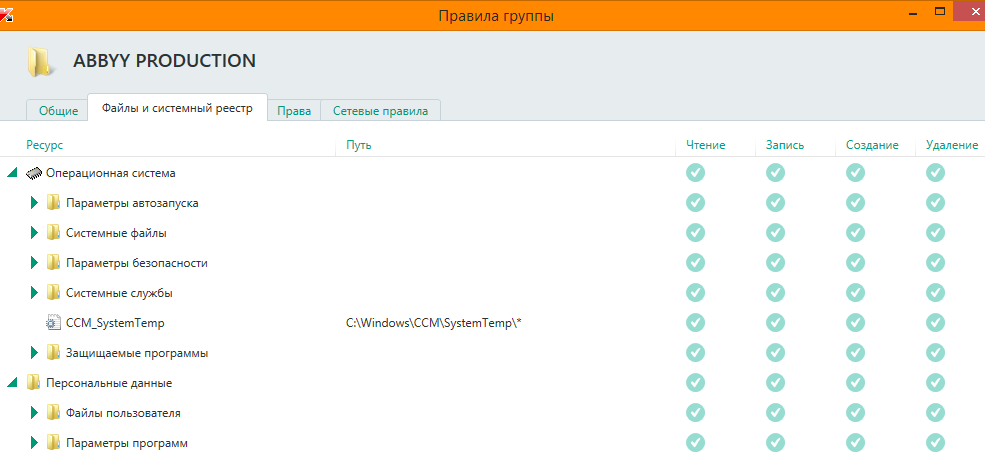Toggle Запись permission for Параметры автозапуска
This screenshot has width=985, height=466.
pyautogui.click(x=775, y=203)
